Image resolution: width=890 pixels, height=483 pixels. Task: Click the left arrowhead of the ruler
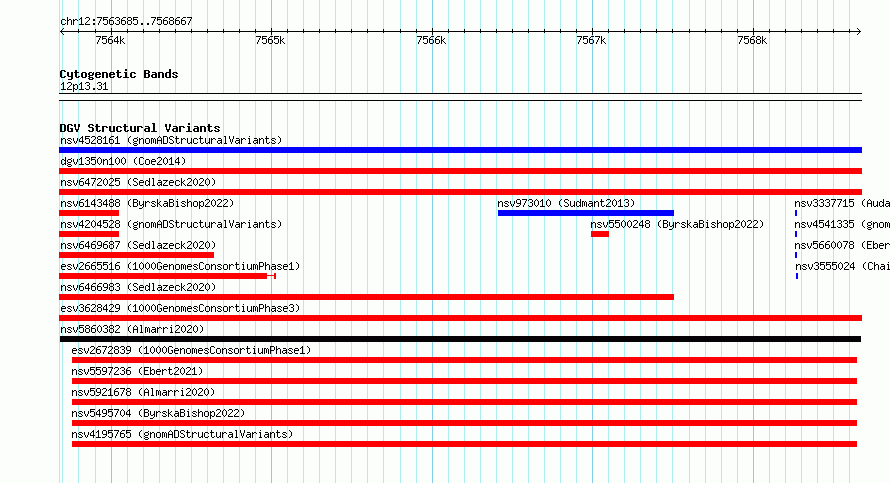pos(62,32)
